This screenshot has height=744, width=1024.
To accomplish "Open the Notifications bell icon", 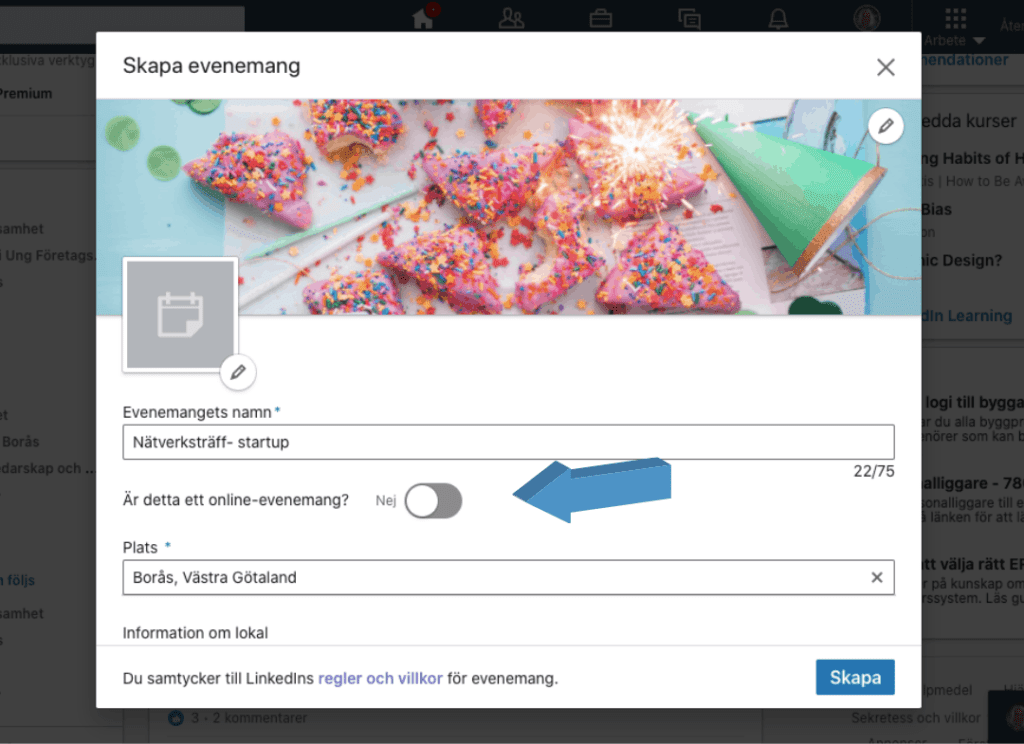I will (x=778, y=18).
